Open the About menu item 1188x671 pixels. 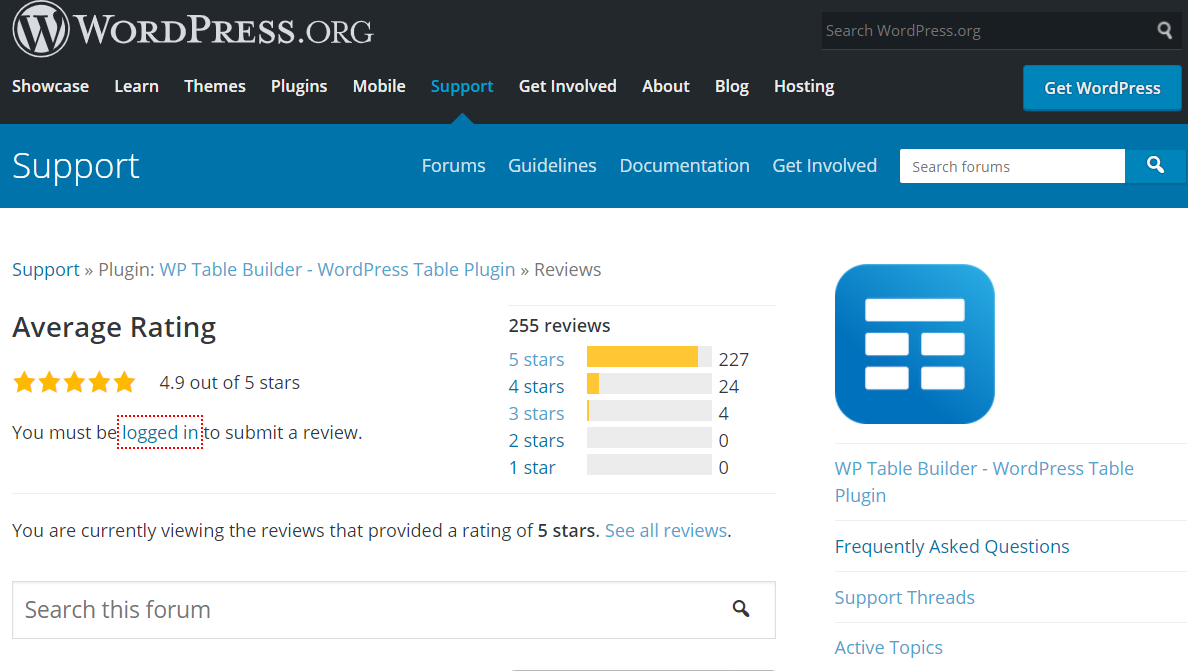[666, 86]
